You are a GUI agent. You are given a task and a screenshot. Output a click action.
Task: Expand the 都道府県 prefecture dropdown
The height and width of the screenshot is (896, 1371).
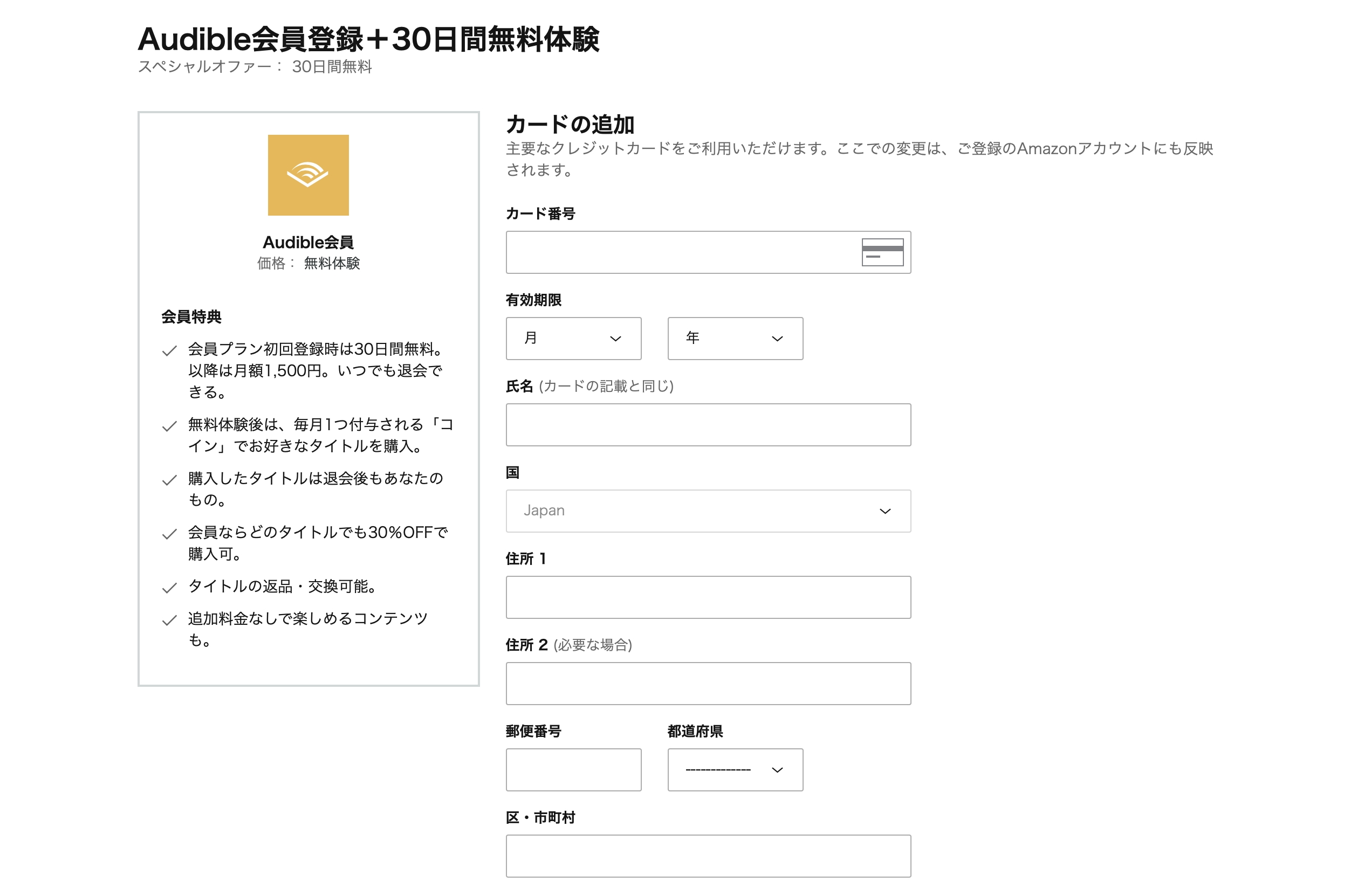pos(735,770)
